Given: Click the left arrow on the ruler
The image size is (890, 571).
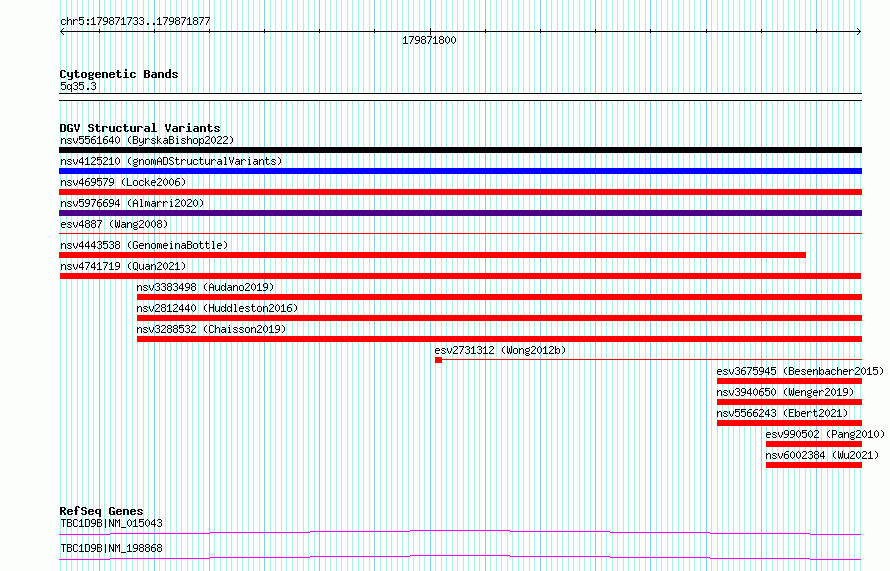Looking at the screenshot, I should 62,32.
